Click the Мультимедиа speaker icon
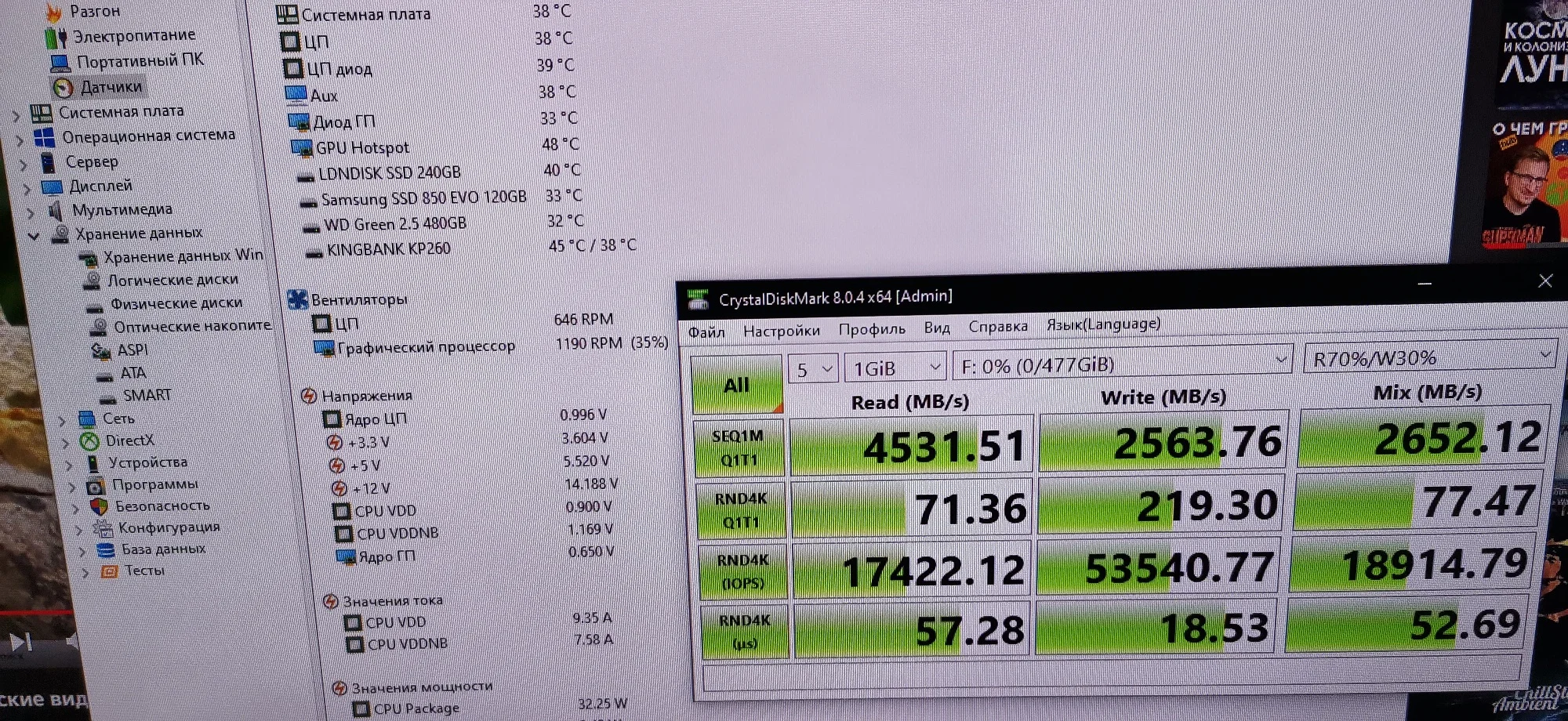1568x721 pixels. click(x=55, y=211)
